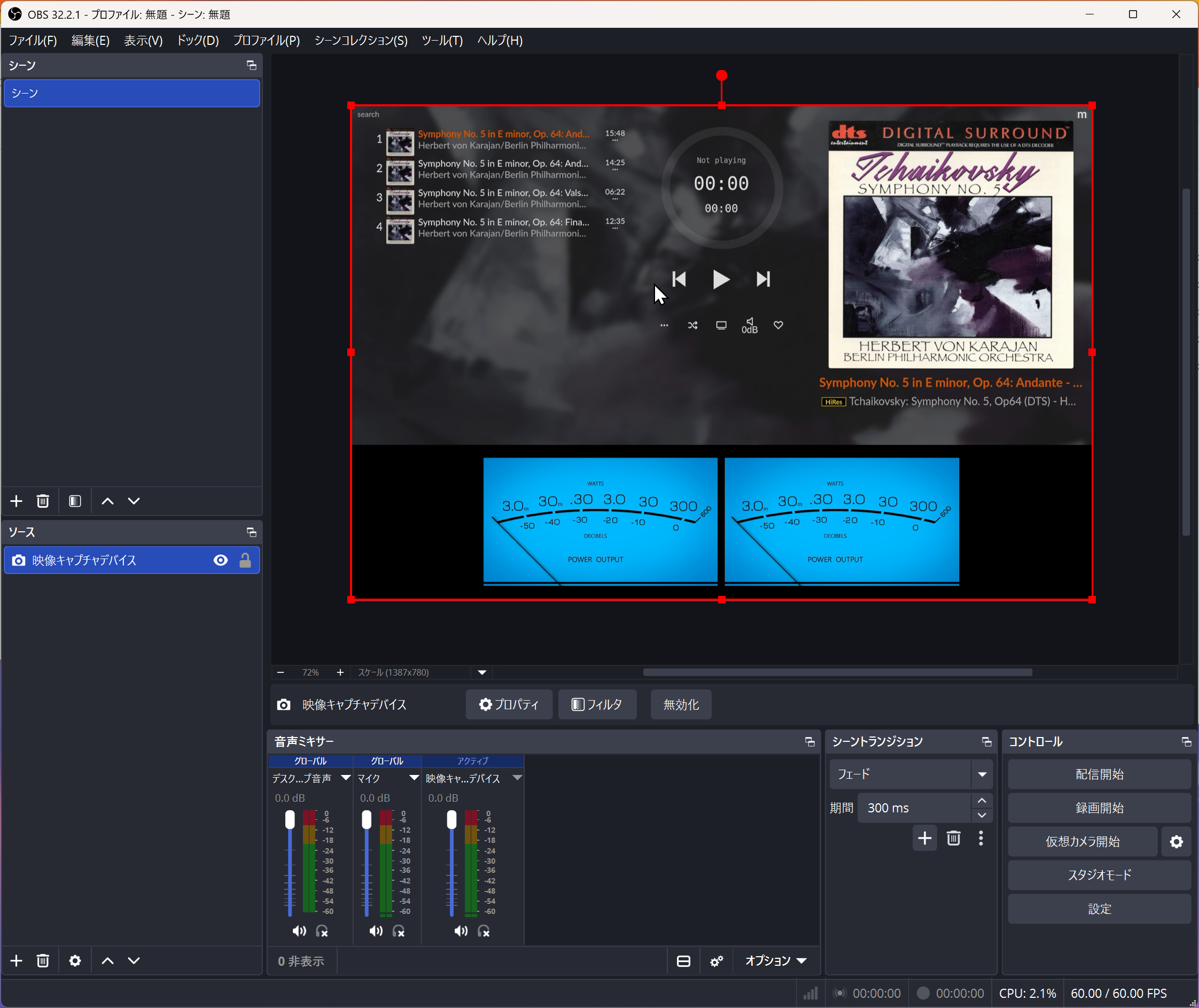Hide the 映像キャプチャデバイス source eye icon

pos(221,560)
